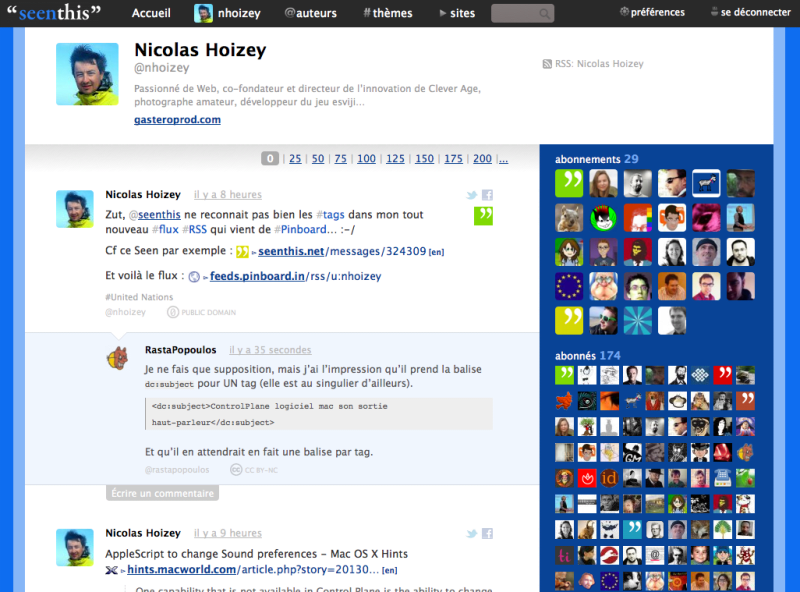Viewport: 800px width, 592px height.
Task: Open 'il y a 8 heures' timestamp
Action: point(228,194)
